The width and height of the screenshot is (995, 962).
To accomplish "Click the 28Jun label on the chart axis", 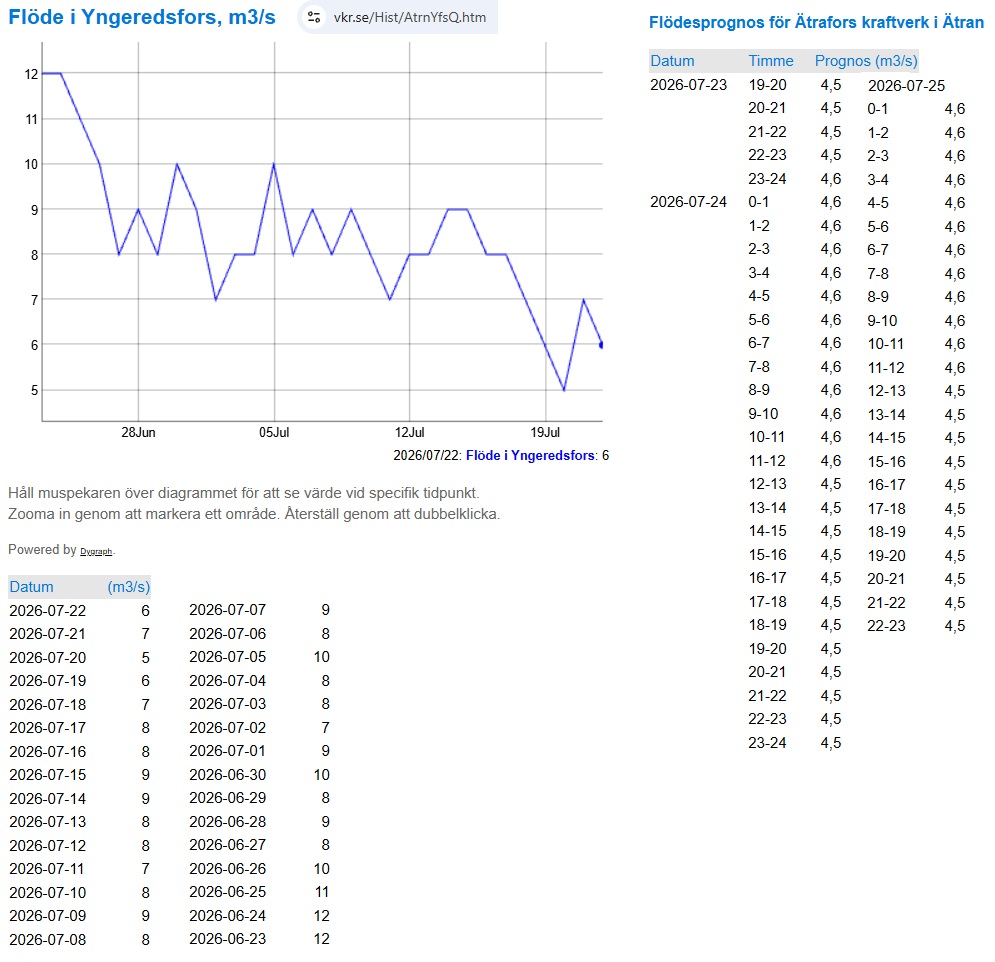I will click(x=138, y=432).
